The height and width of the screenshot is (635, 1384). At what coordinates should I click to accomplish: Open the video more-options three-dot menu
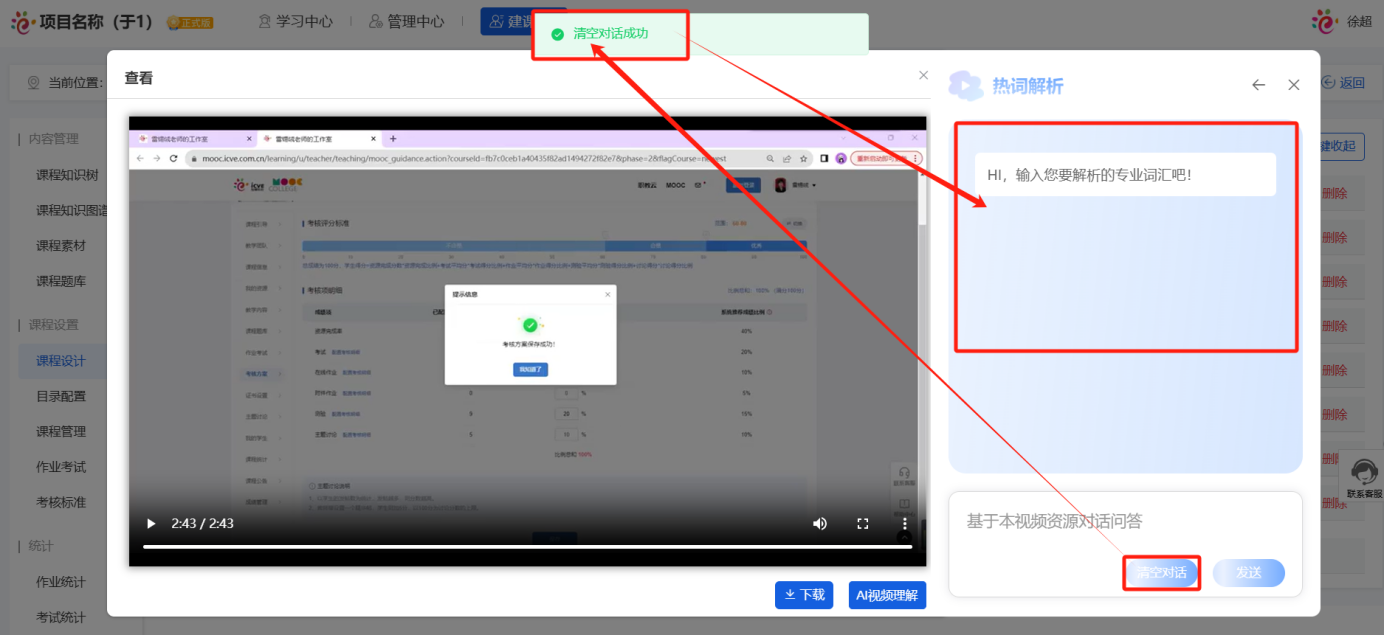(x=904, y=523)
